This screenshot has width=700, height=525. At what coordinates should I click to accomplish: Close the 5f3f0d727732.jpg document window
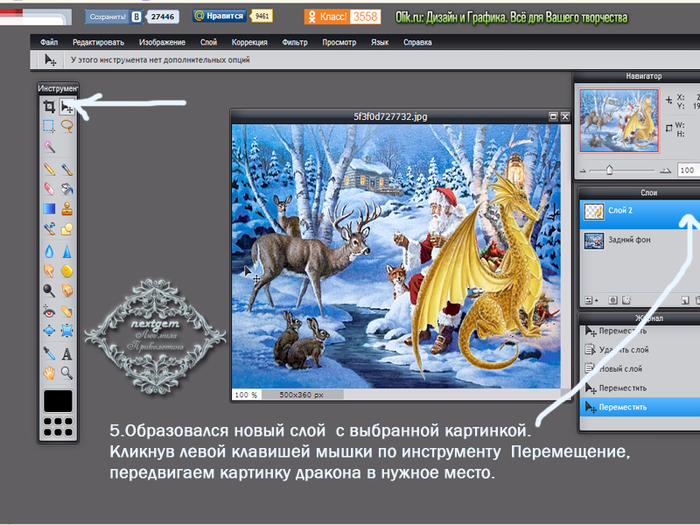[565, 117]
